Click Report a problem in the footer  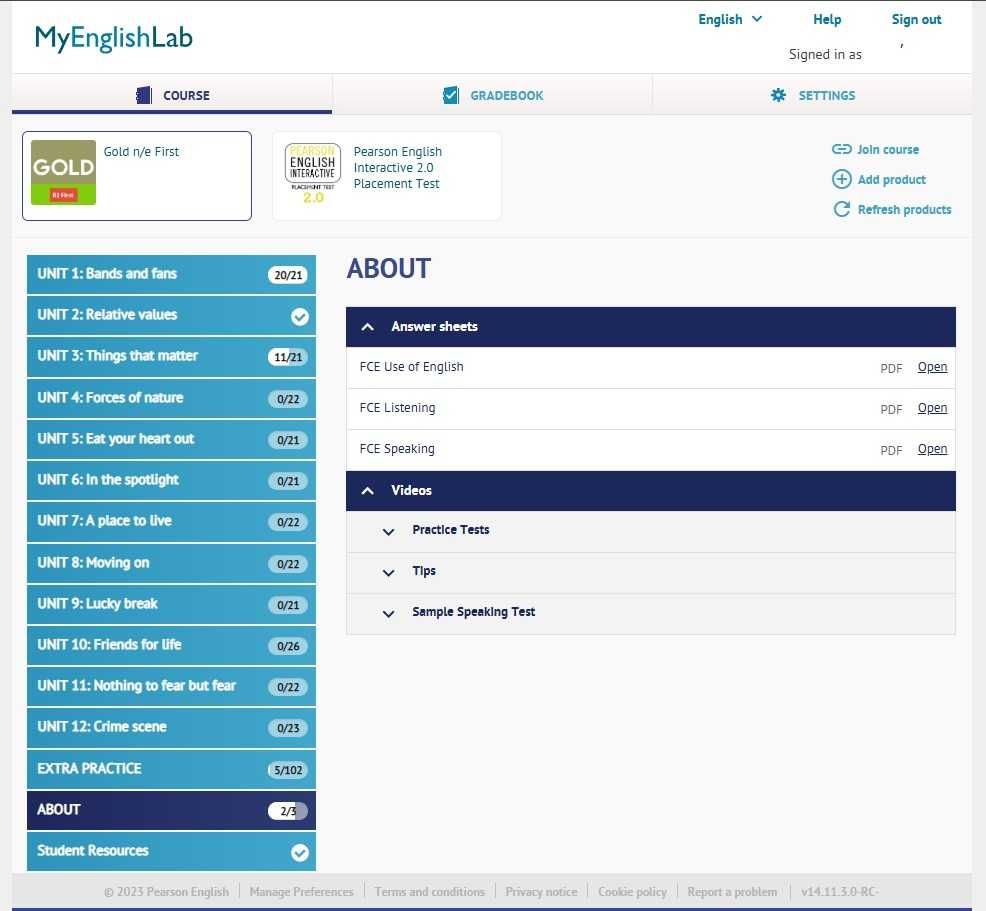732,892
